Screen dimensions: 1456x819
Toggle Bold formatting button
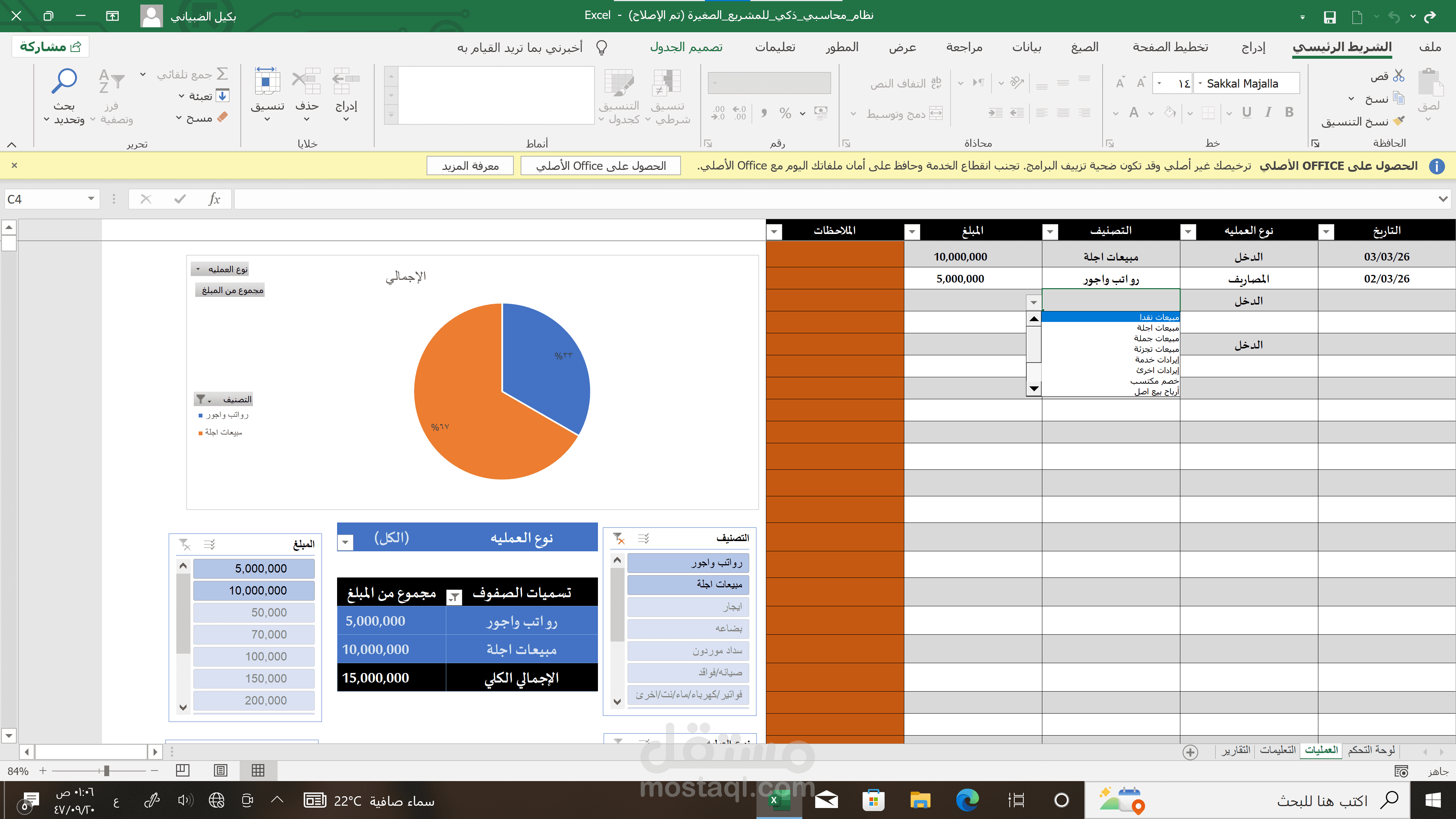1289,112
